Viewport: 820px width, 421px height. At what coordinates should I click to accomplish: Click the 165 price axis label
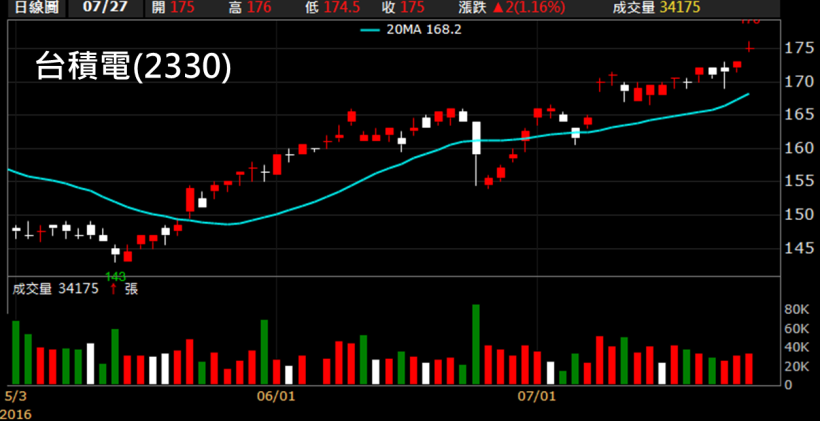pyautogui.click(x=800, y=115)
